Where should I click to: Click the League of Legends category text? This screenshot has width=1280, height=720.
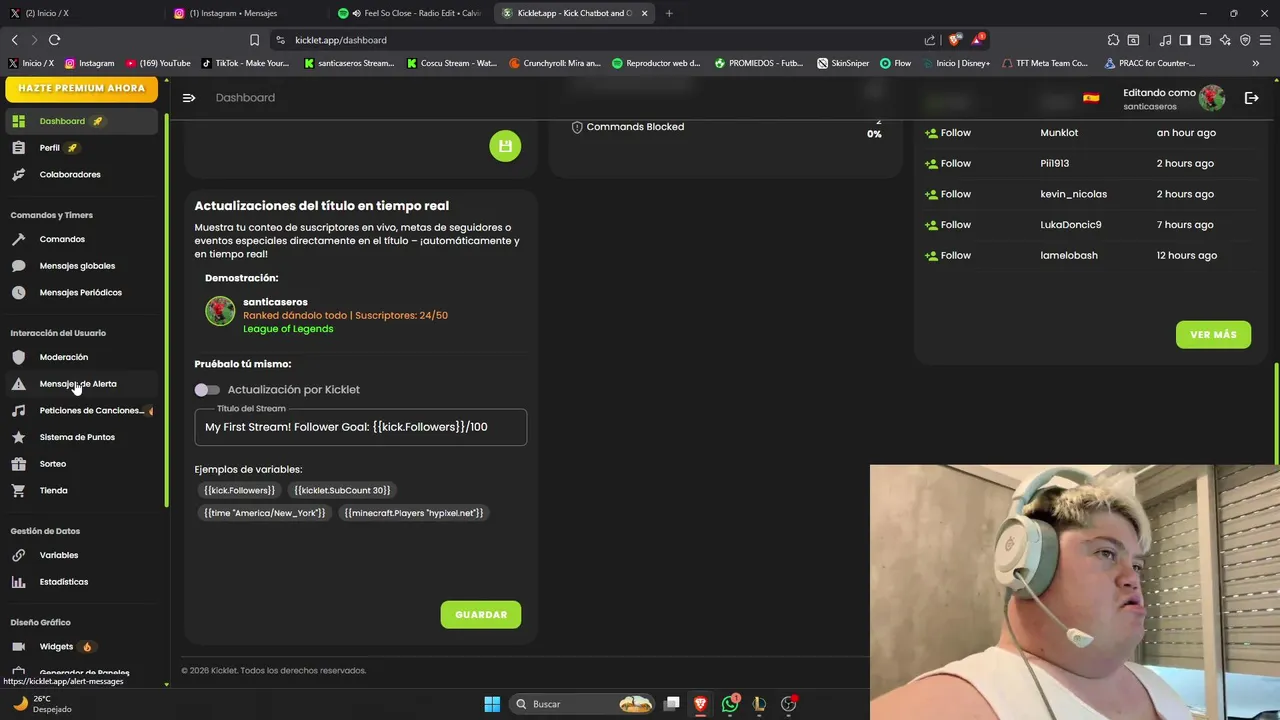click(x=288, y=329)
